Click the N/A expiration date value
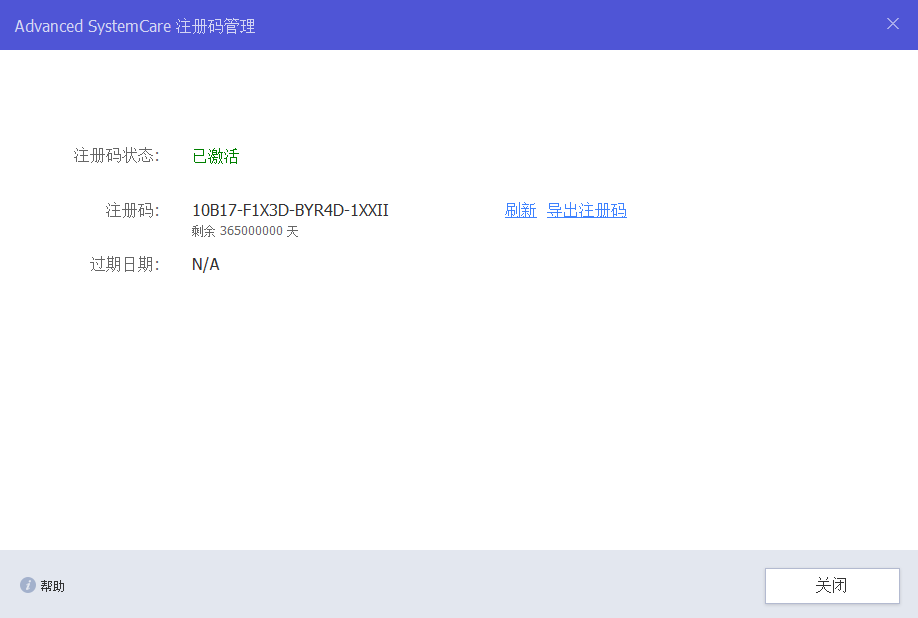Image resolution: width=918 pixels, height=618 pixels. [205, 265]
